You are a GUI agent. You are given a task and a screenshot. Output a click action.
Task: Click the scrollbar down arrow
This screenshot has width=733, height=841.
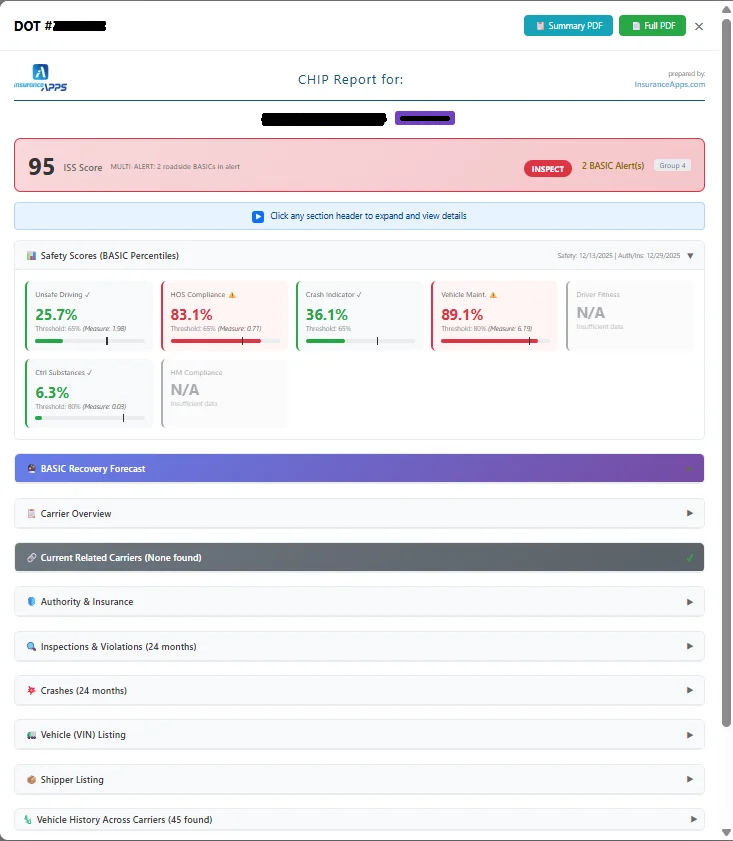point(727,831)
